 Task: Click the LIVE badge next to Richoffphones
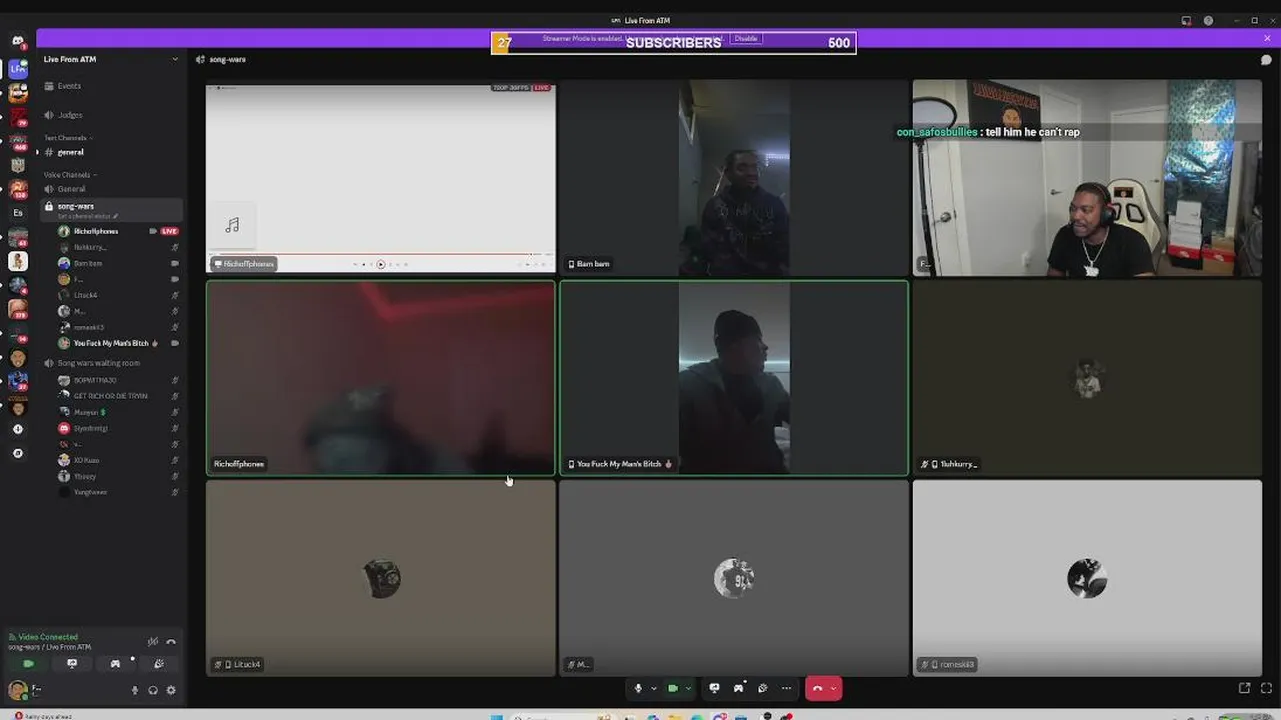click(x=170, y=231)
